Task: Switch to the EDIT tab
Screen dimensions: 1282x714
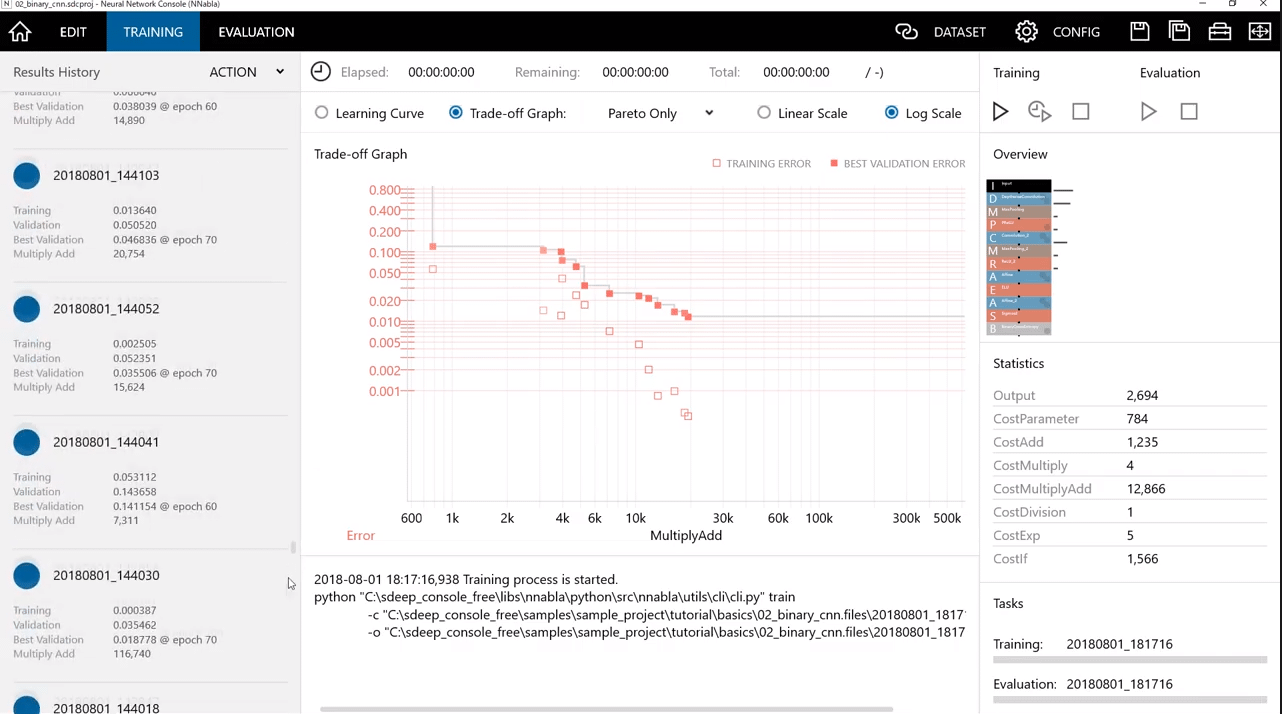Action: coord(73,32)
